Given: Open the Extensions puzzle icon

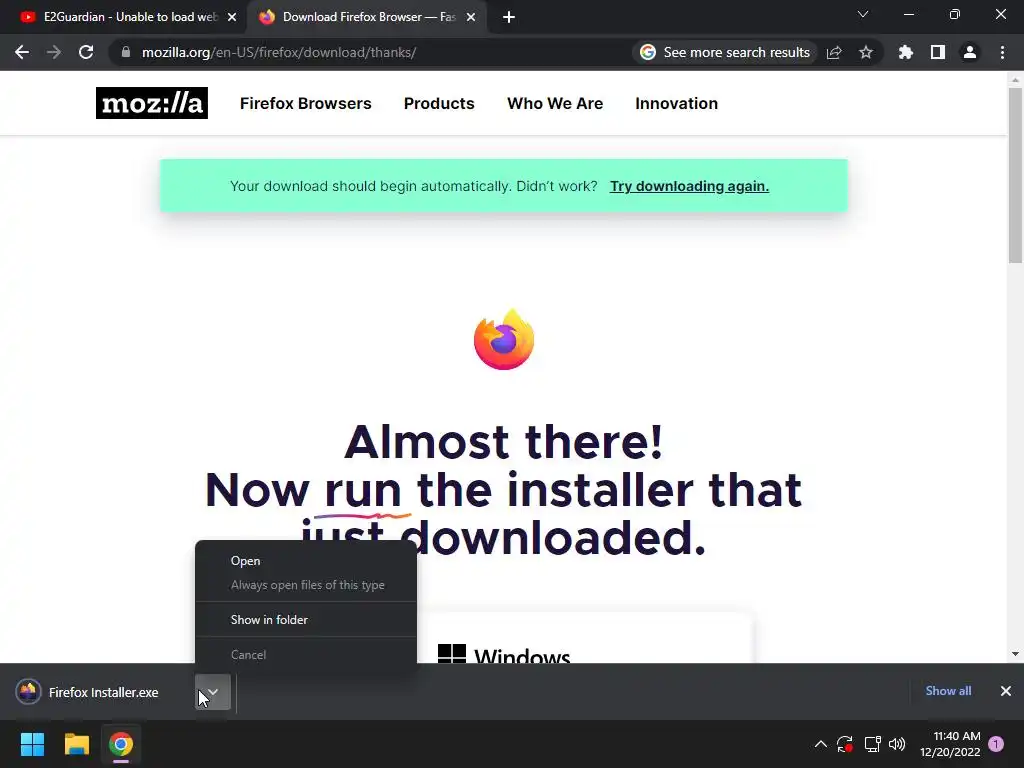Looking at the screenshot, I should point(906,52).
